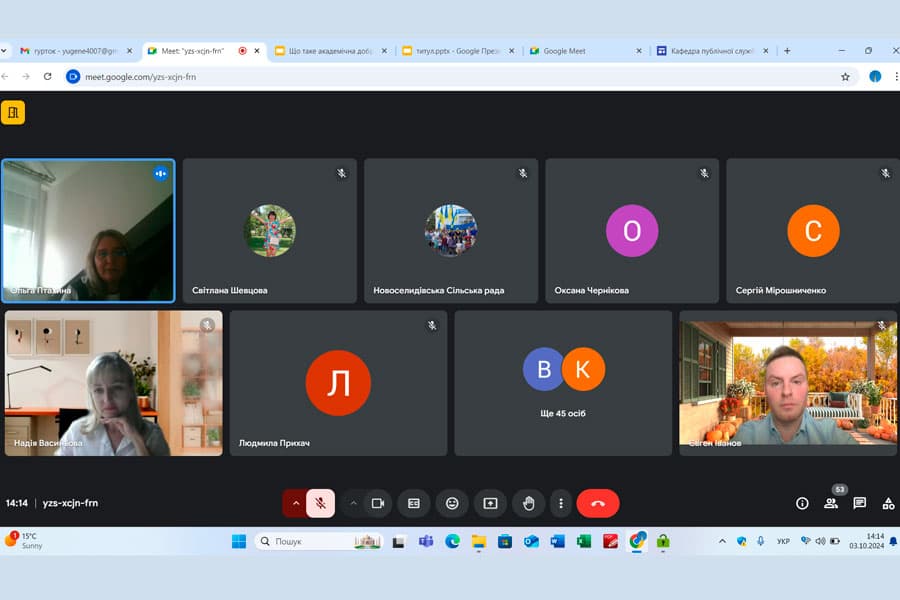Open the 'Ще 45 осіб' more participants tile
The width and height of the screenshot is (900, 600).
[563, 383]
